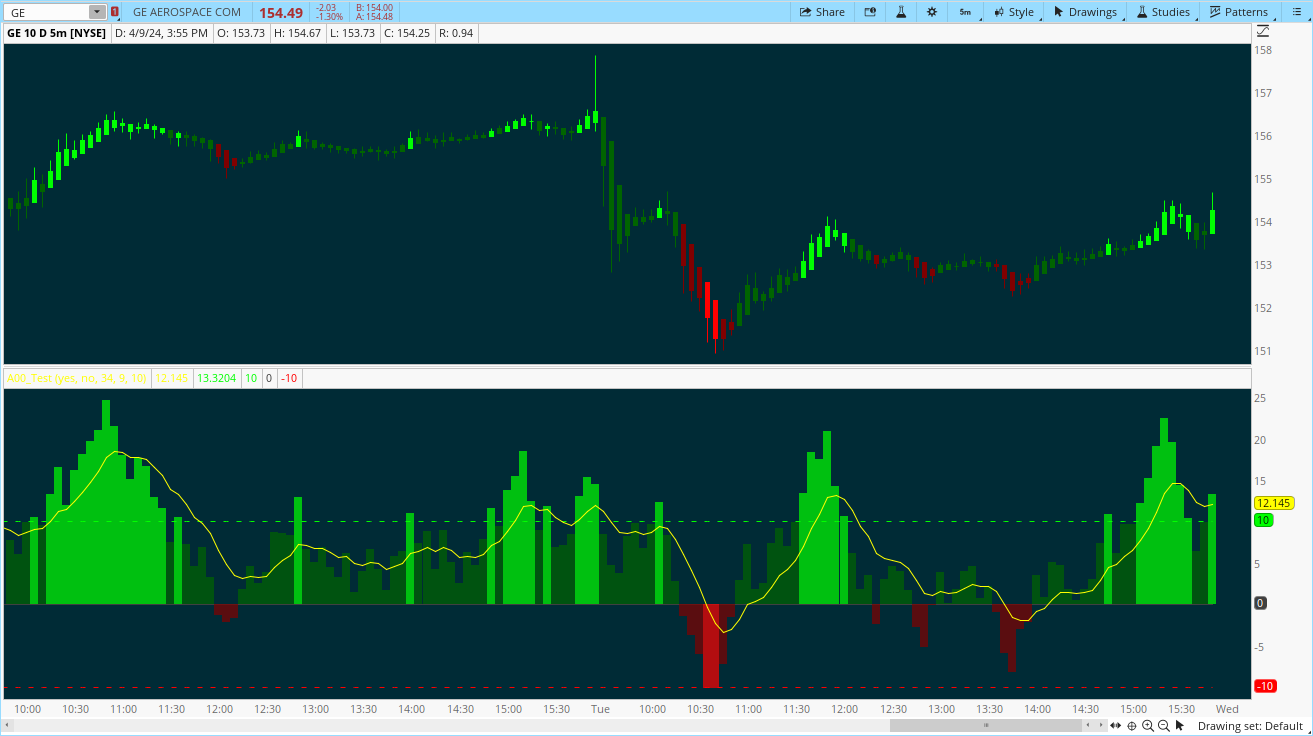Select the pointer cursor tool at bottom
The height and width of the screenshot is (736, 1313).
click(1180, 725)
